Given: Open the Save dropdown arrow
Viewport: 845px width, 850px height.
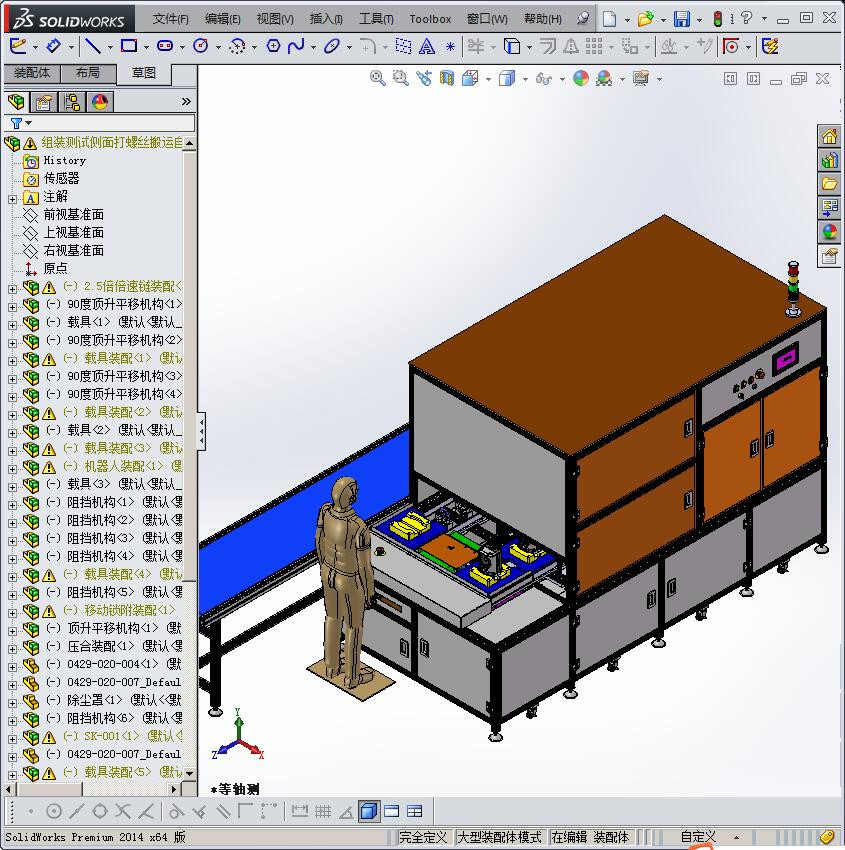Looking at the screenshot, I should [x=699, y=20].
